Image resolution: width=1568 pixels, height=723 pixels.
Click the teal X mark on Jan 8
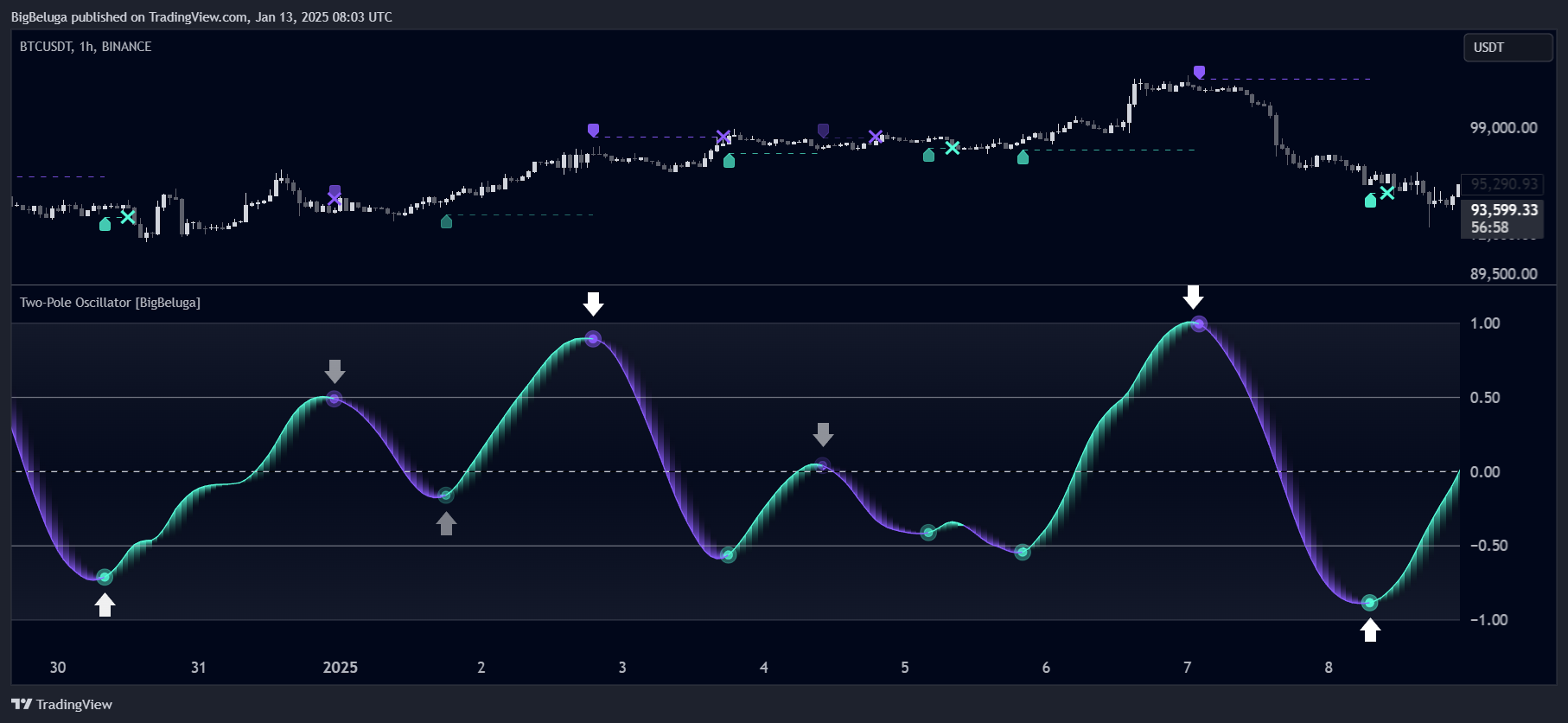[1387, 193]
